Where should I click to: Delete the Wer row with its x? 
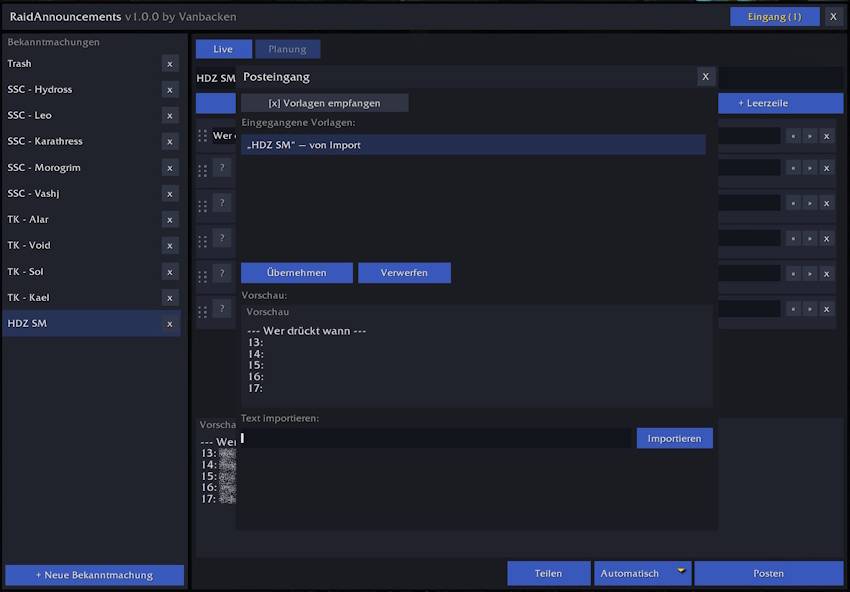827,136
